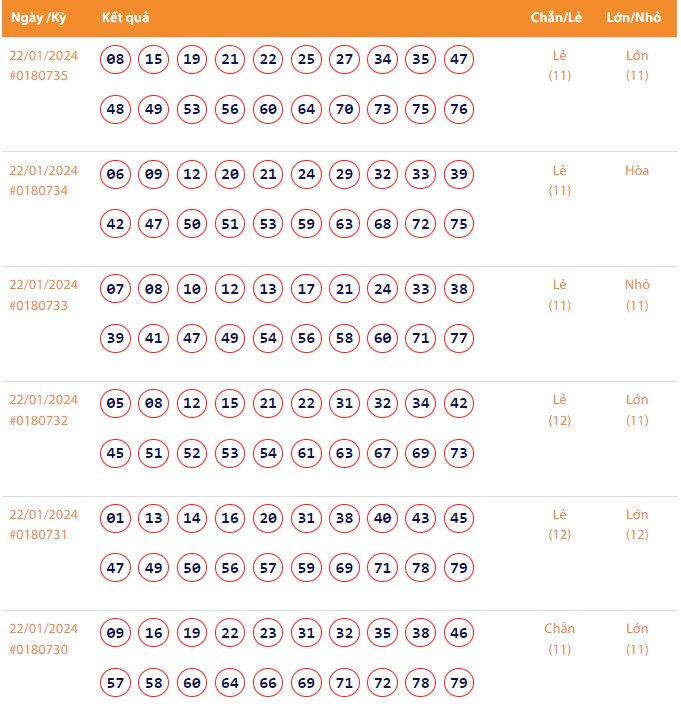Viewport: 681px width, 716px height.
Task: Click the Kết quả column header
Action: tap(126, 18)
